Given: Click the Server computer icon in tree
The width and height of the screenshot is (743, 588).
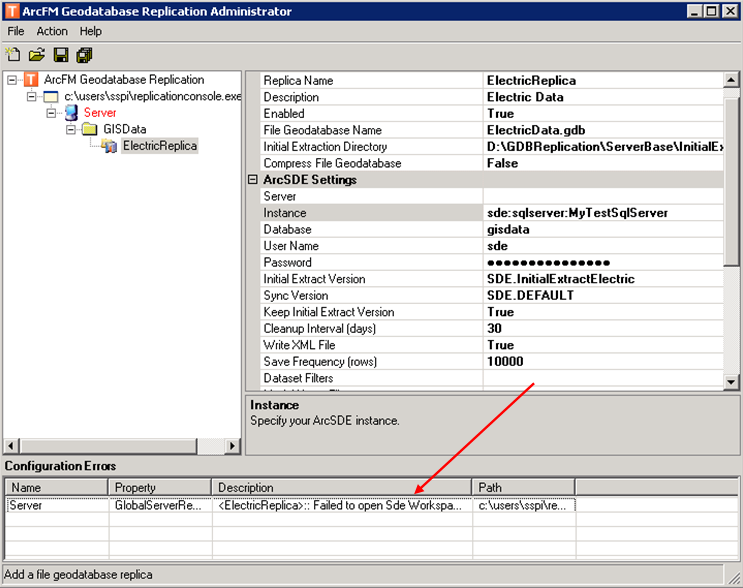Looking at the screenshot, I should pyautogui.click(x=72, y=113).
